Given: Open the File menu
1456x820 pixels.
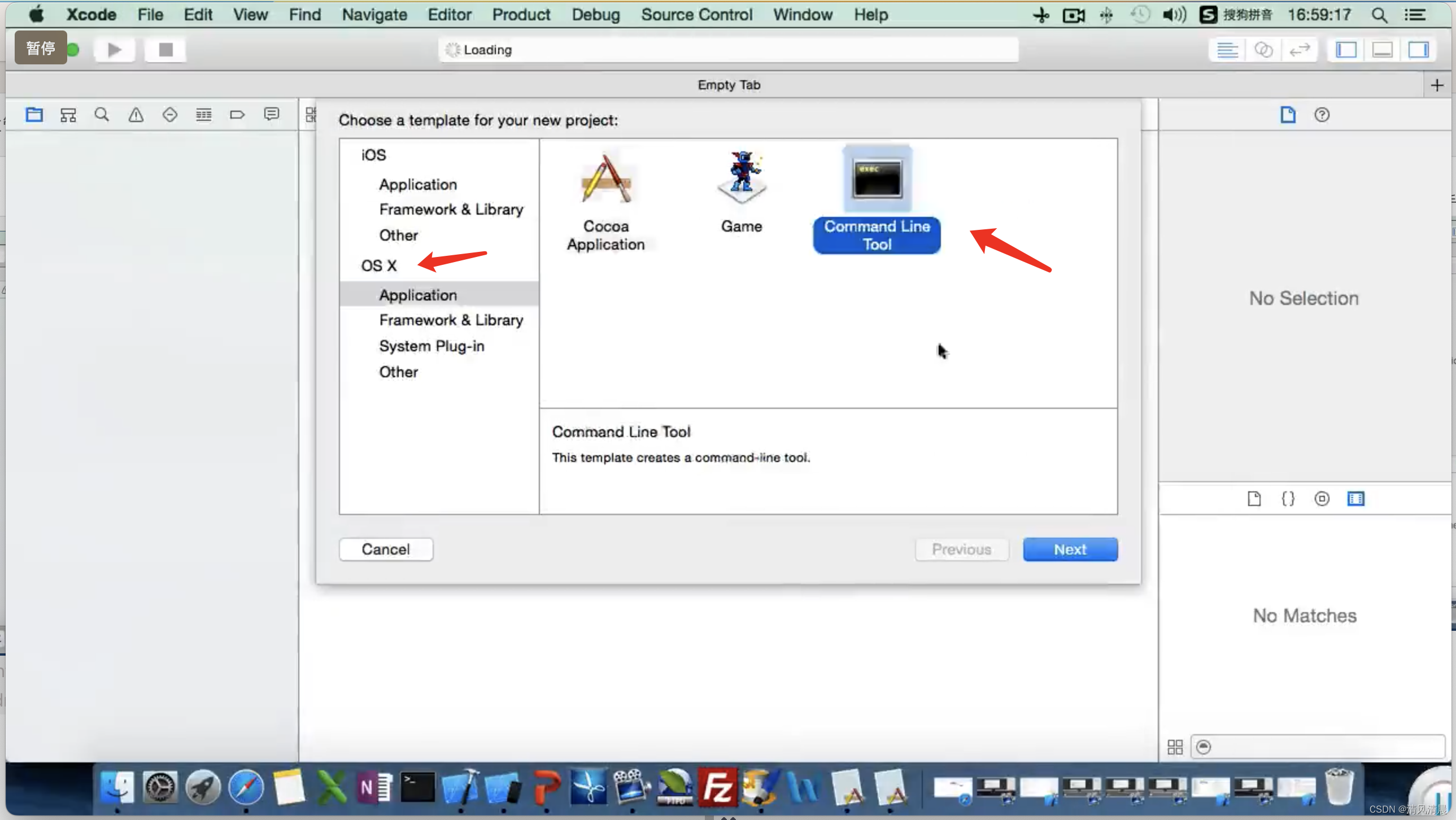Looking at the screenshot, I should (150, 15).
